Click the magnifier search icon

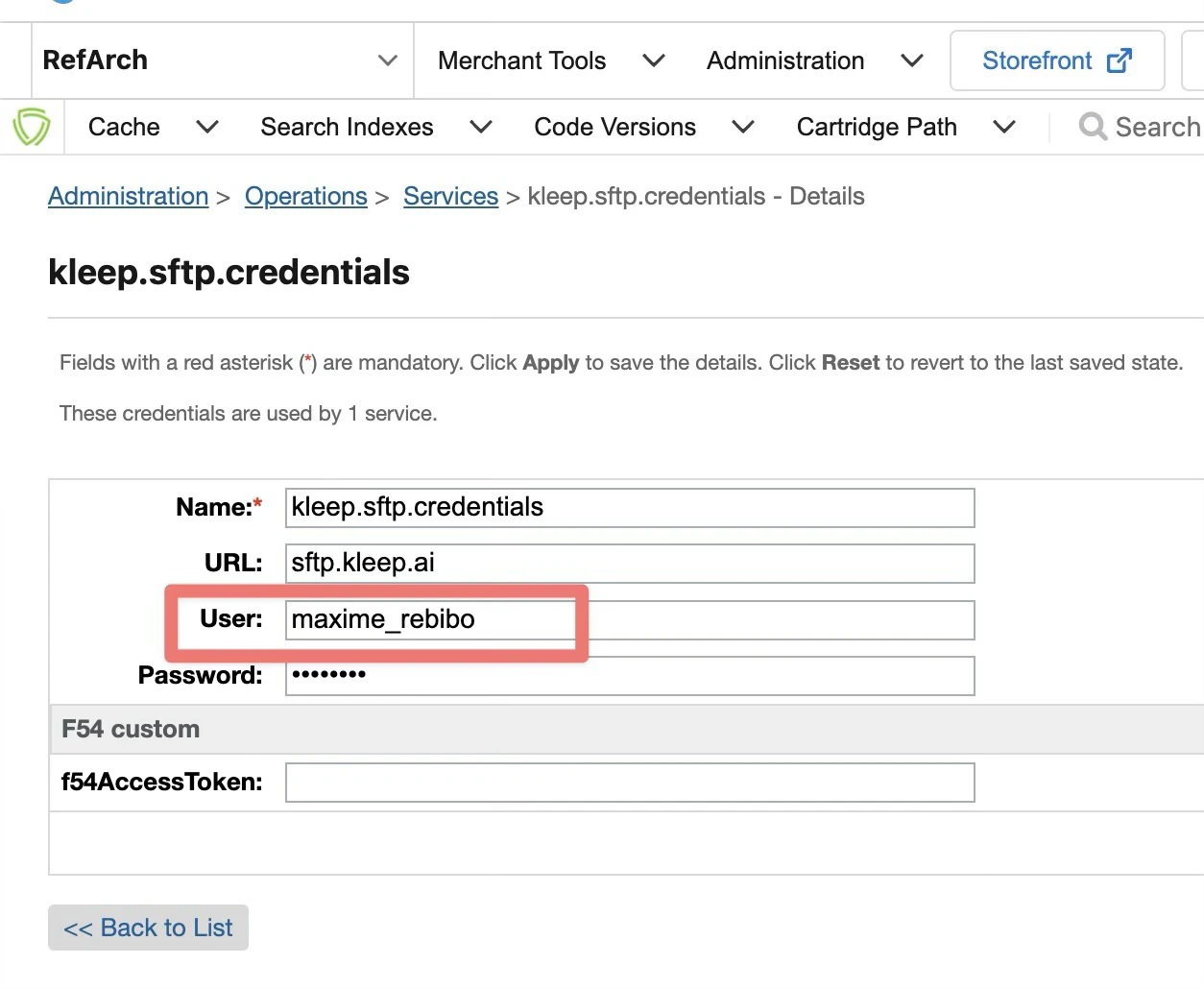pos(1093,127)
